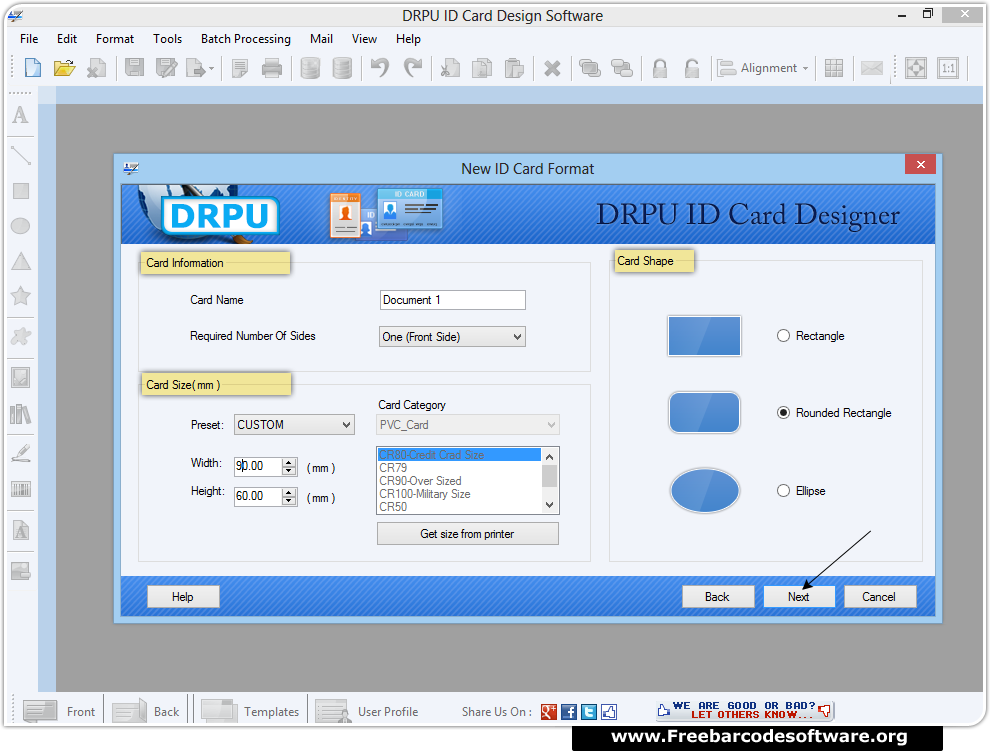
Task: Open the Format menu
Action: click(x=115, y=39)
